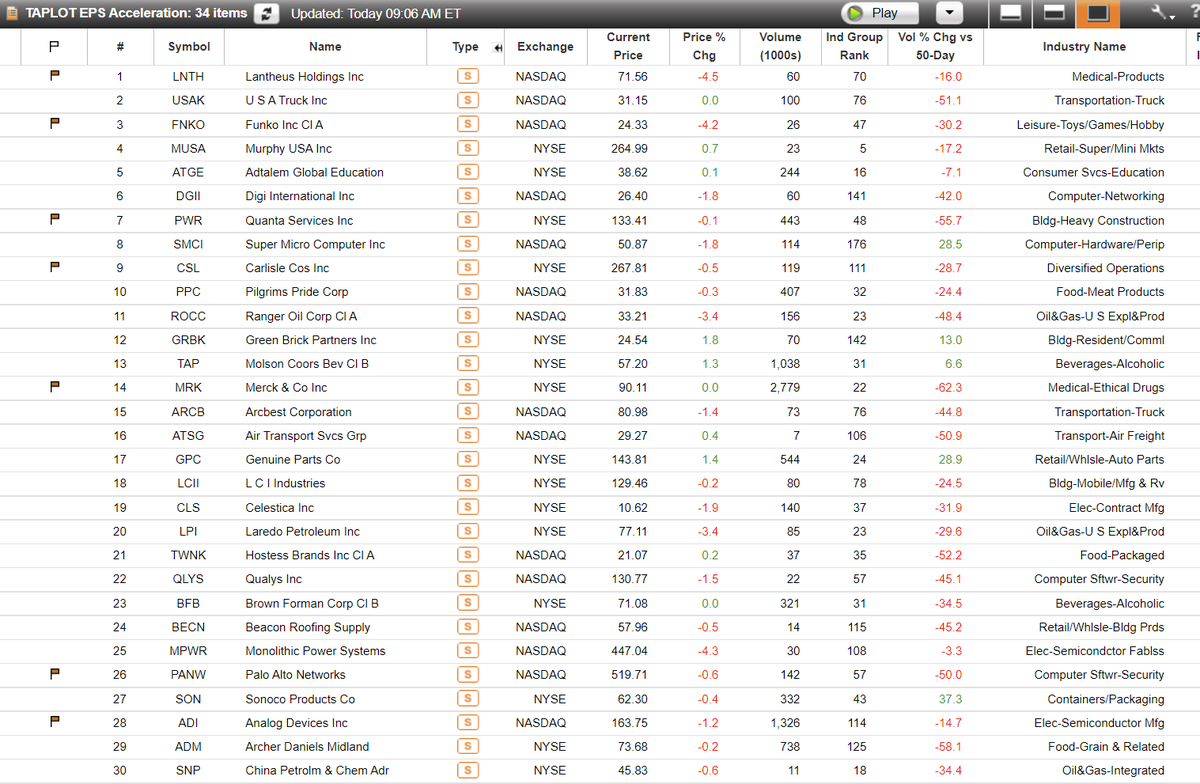Sort by the flag column header
This screenshot has width=1200, height=784.
pos(56,47)
